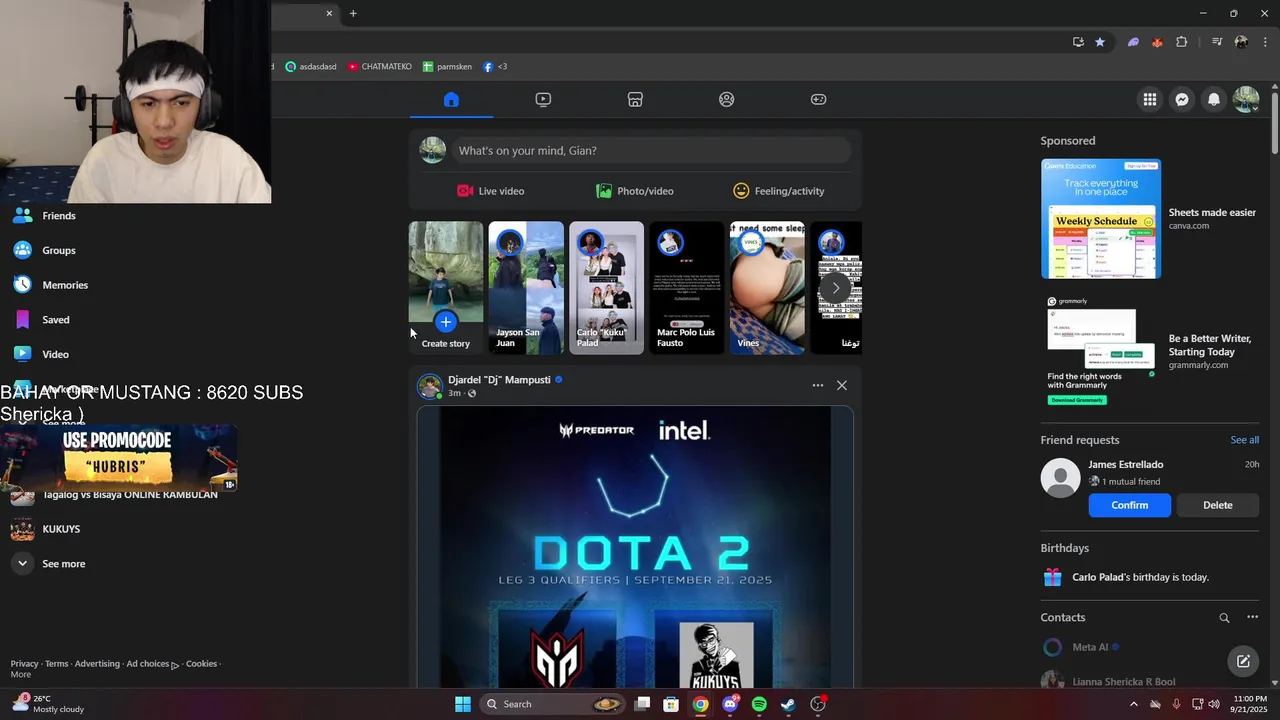The width and height of the screenshot is (1280, 720).
Task: Open Carlo Palad's birthday notice
Action: (x=1148, y=577)
